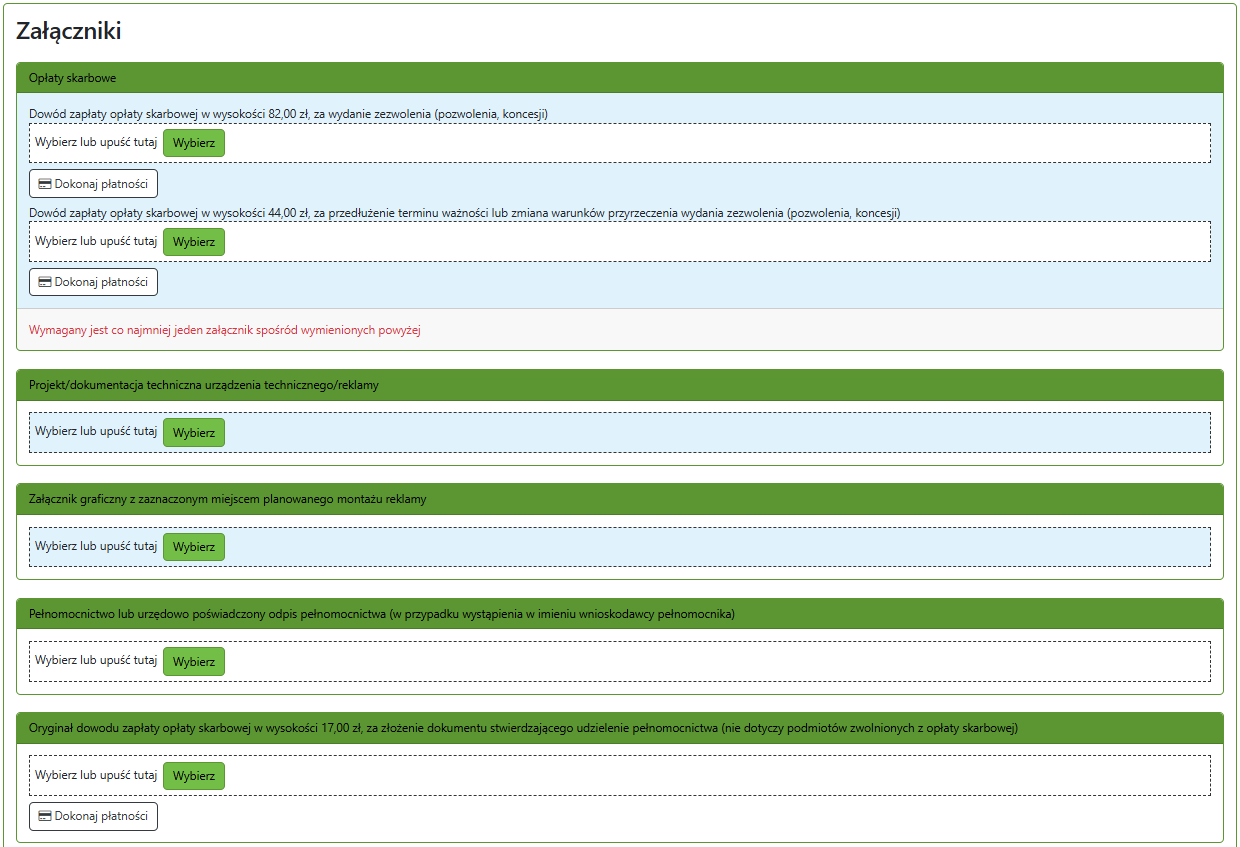Click the credit card icon for the 44,00 zł payment
The height and width of the screenshot is (847, 1240).
(44, 282)
